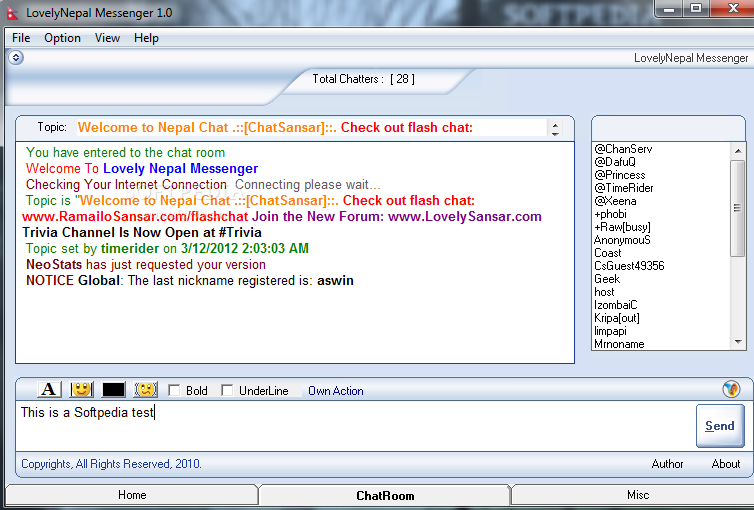Open the Help menu
754x510 pixels.
pos(146,38)
